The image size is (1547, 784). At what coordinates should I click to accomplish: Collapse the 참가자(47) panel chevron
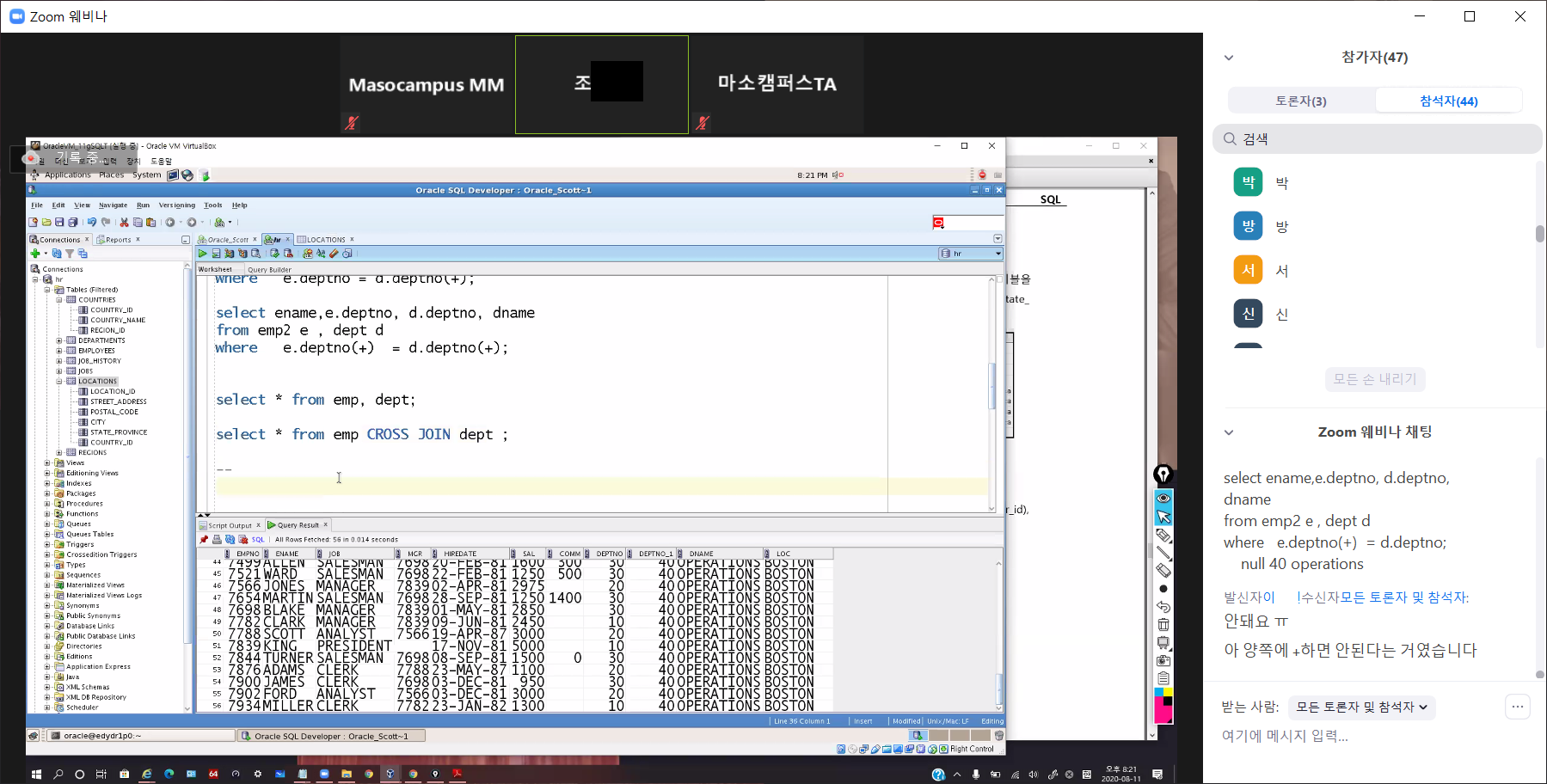(1229, 58)
